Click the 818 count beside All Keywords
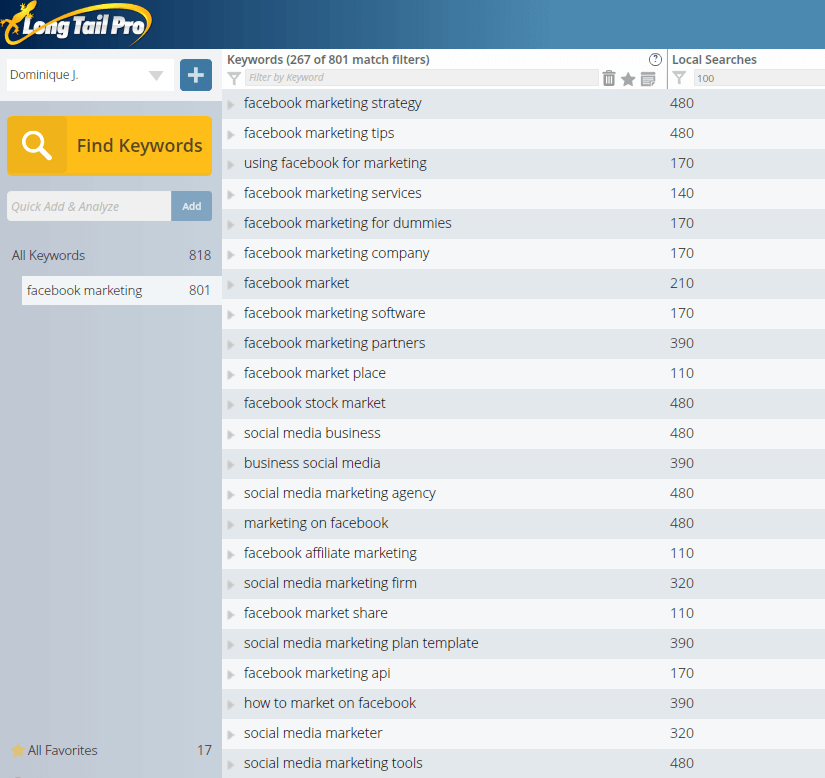825x778 pixels. point(200,255)
